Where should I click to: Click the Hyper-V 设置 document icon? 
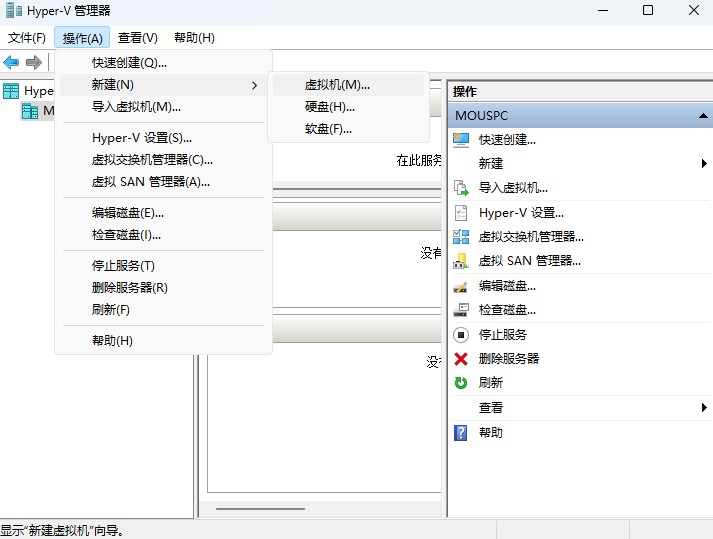pos(461,212)
